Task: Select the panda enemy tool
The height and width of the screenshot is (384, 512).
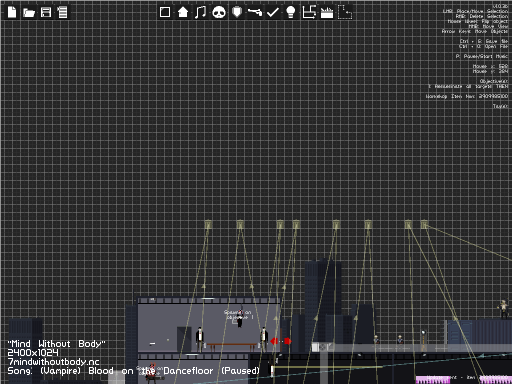Action: click(x=219, y=13)
